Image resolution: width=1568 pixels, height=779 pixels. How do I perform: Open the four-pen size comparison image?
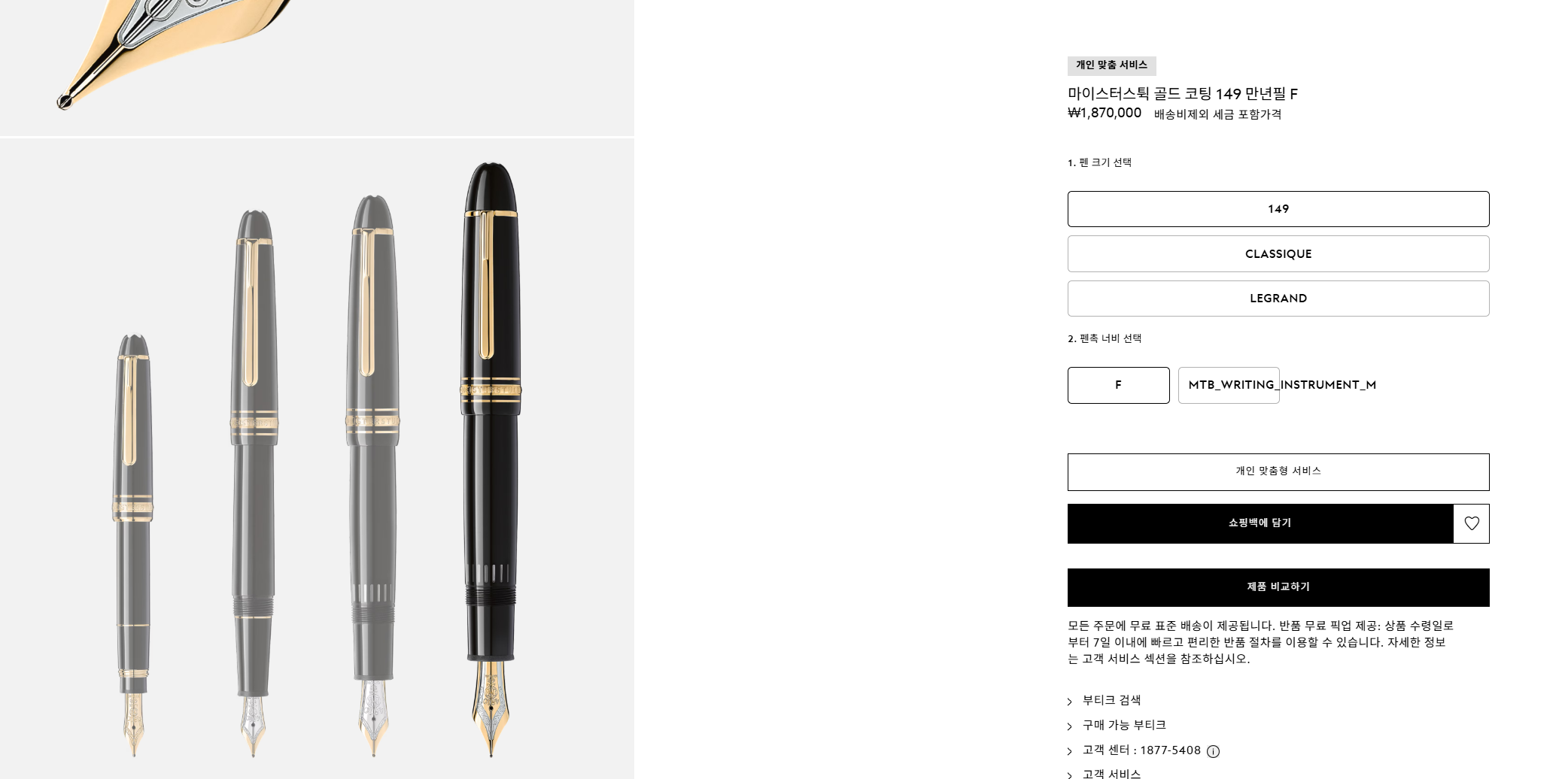317,459
